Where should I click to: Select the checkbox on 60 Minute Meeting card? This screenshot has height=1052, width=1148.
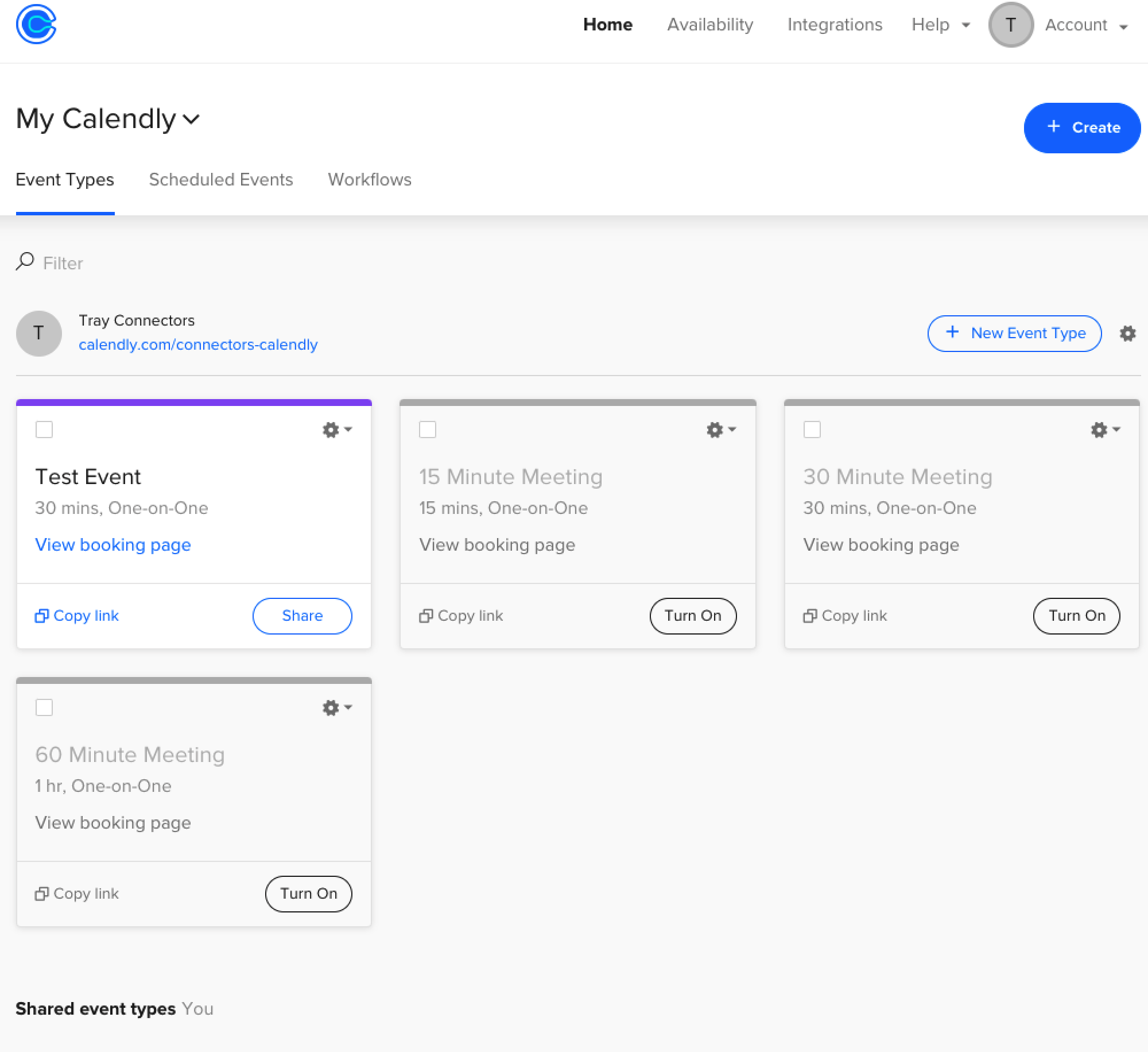[44, 707]
